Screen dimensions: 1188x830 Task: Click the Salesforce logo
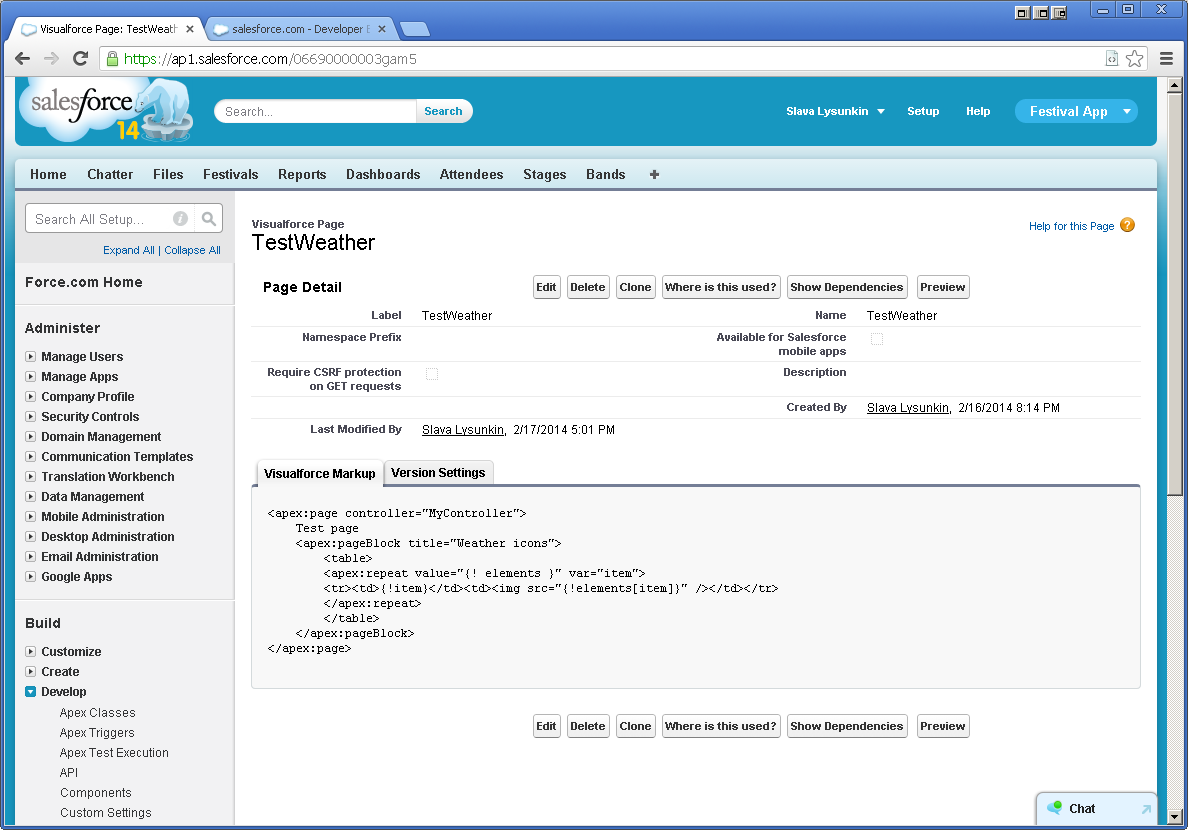pos(106,111)
